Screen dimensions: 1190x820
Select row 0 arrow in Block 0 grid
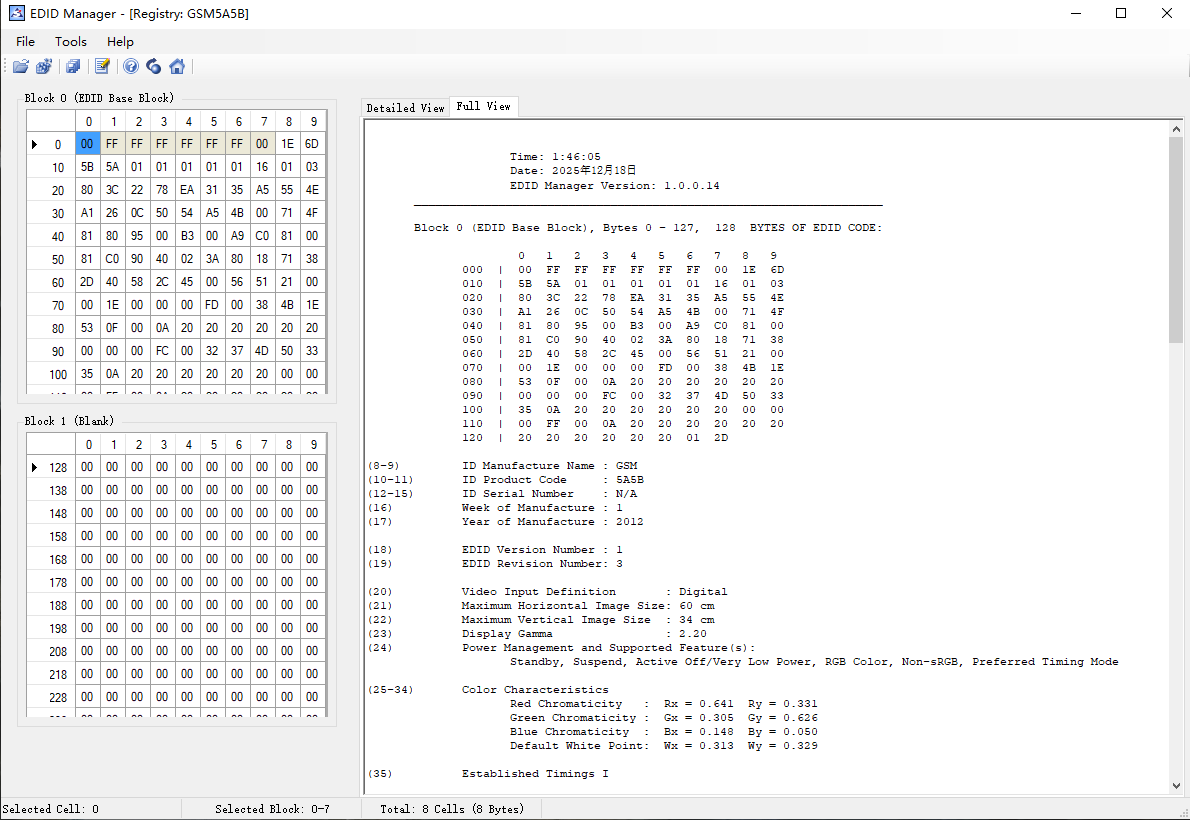point(35,144)
